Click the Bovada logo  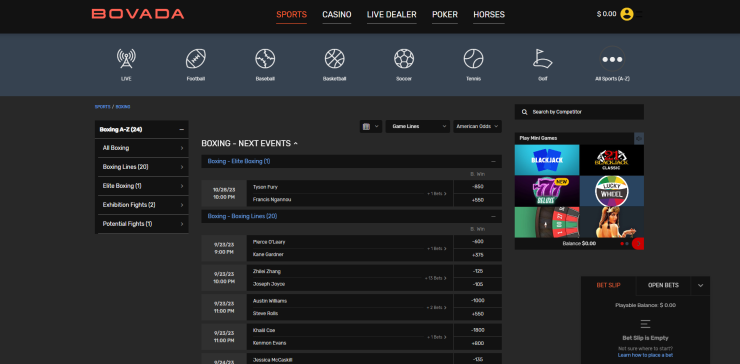138,14
